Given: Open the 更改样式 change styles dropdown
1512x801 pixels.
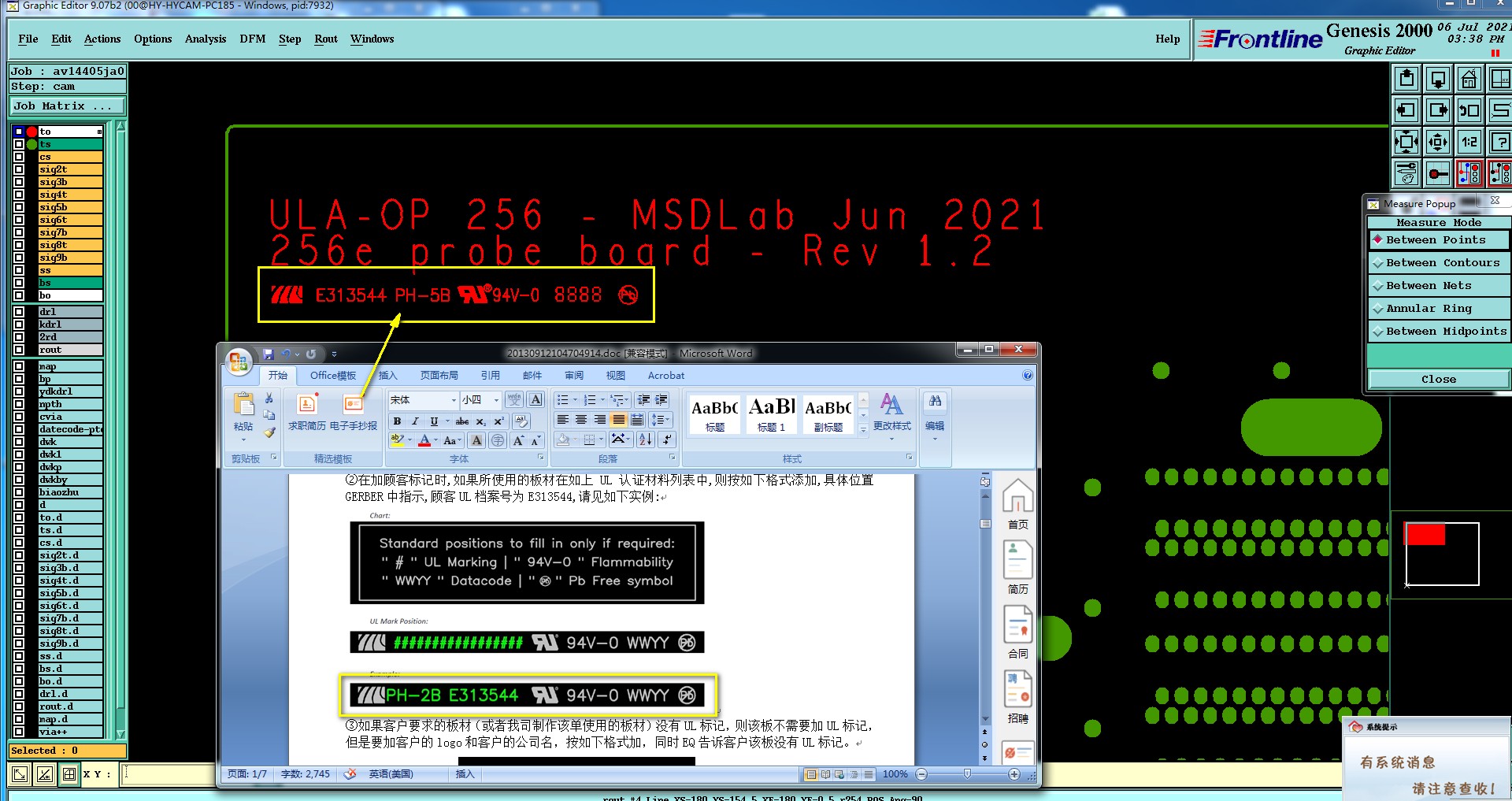Looking at the screenshot, I should [x=891, y=415].
